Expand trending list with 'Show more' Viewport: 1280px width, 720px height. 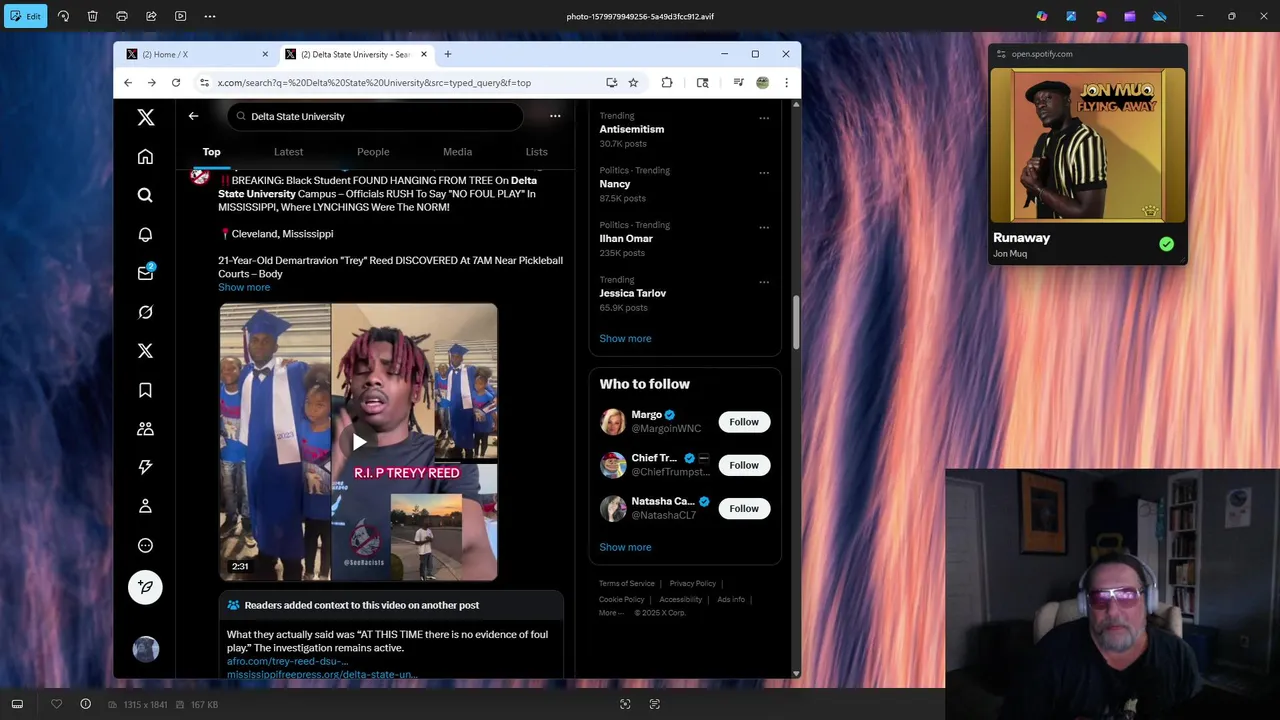tap(625, 338)
